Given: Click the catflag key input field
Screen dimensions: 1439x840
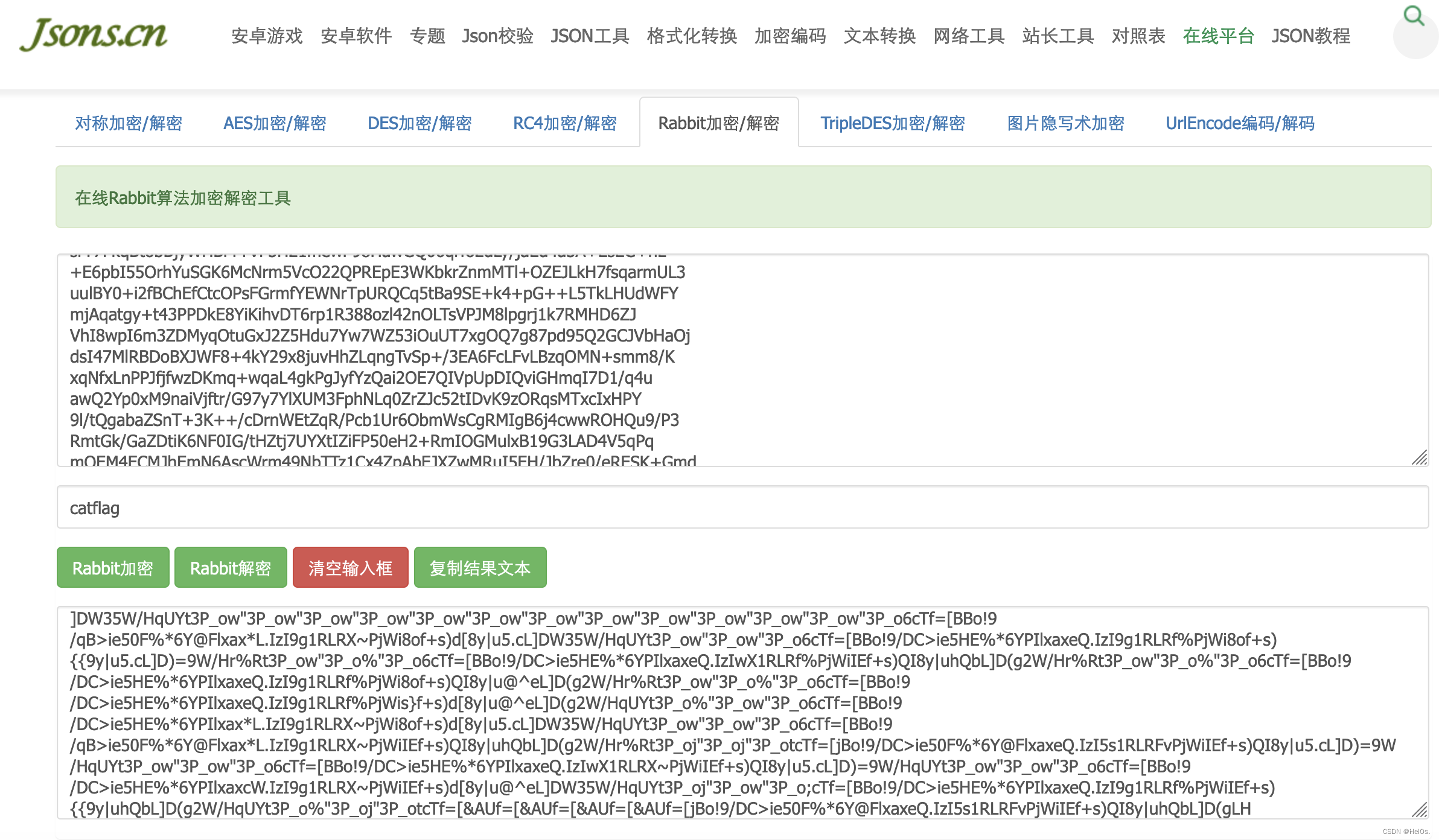Looking at the screenshot, I should [742, 507].
